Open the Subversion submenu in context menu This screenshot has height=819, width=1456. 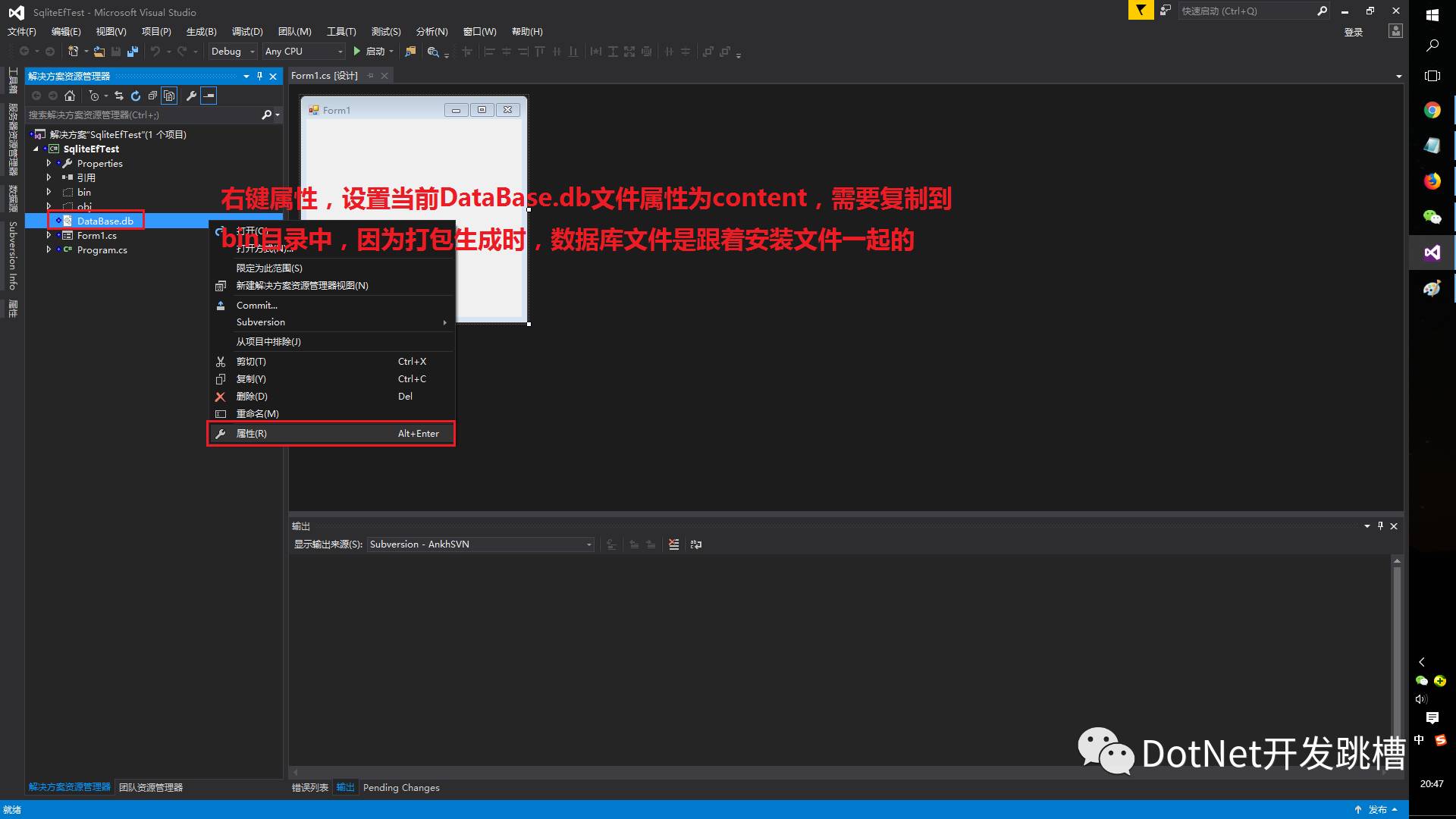[x=331, y=322]
